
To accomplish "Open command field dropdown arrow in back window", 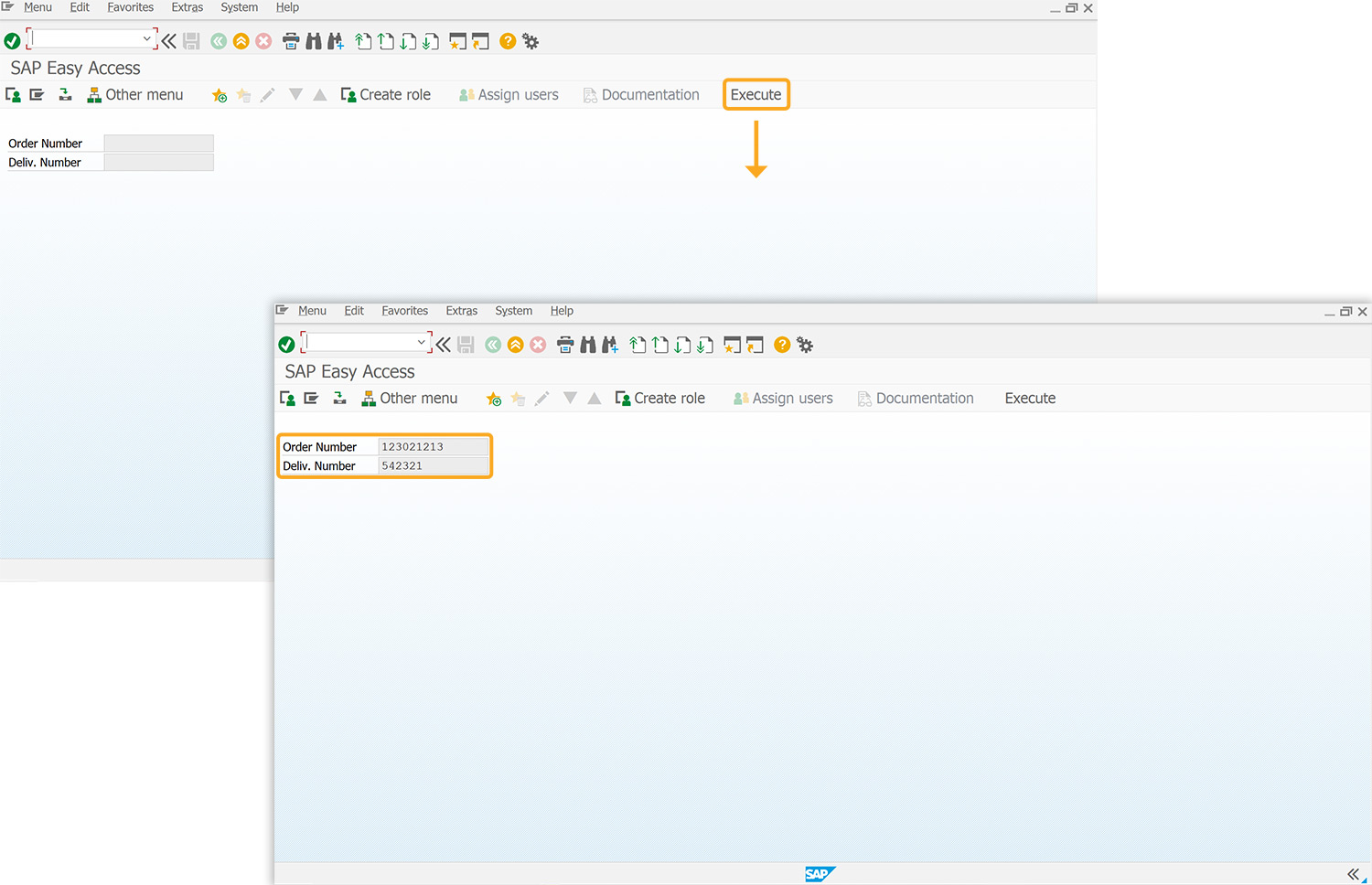I will tap(146, 38).
